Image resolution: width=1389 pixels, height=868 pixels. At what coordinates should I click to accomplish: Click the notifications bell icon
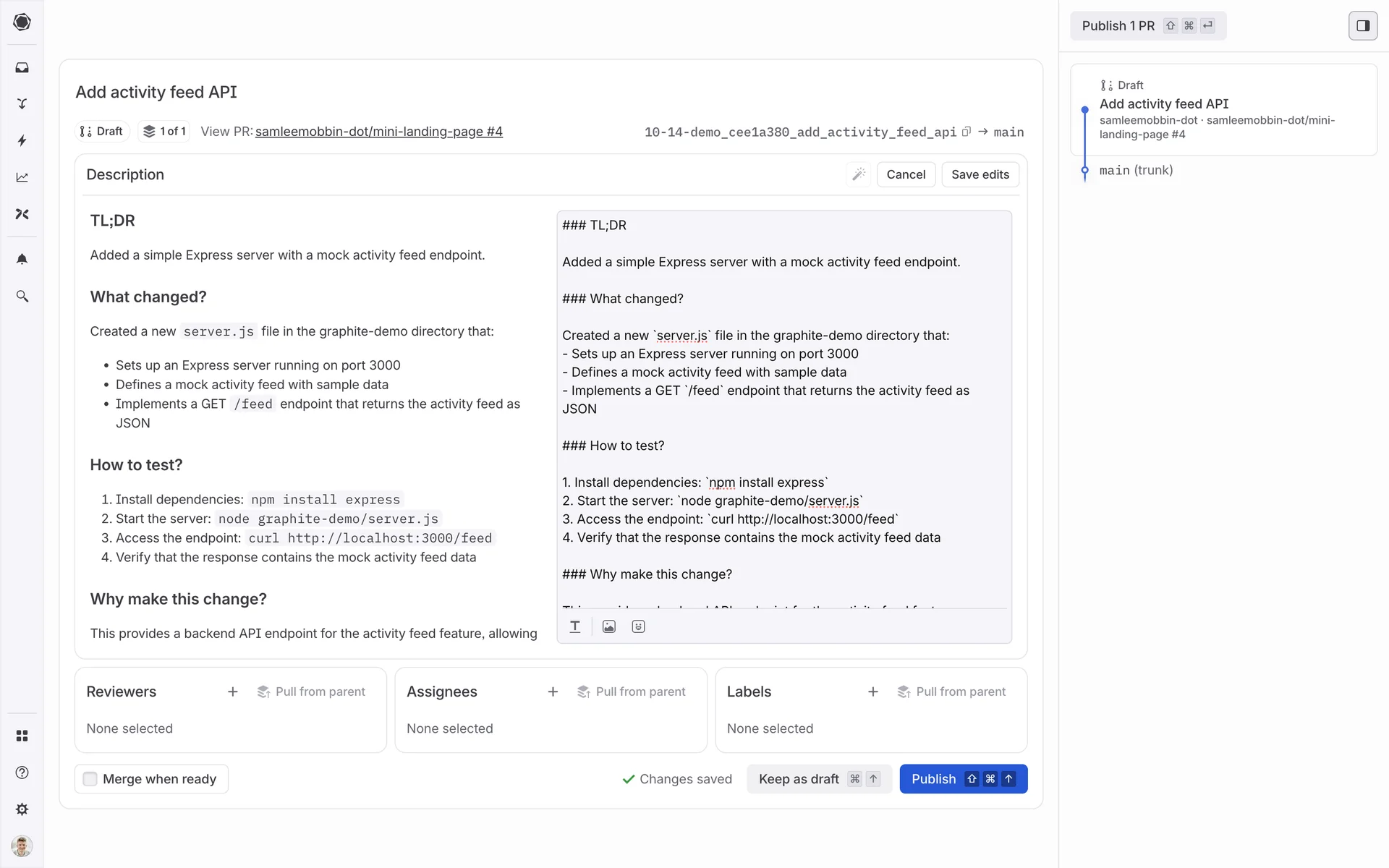tap(22, 259)
